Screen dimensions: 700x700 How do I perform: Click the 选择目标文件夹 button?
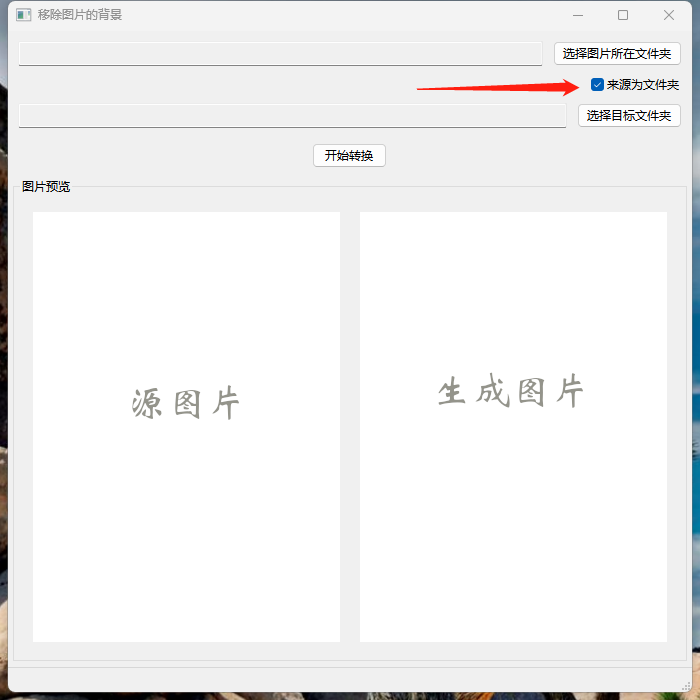(629, 116)
